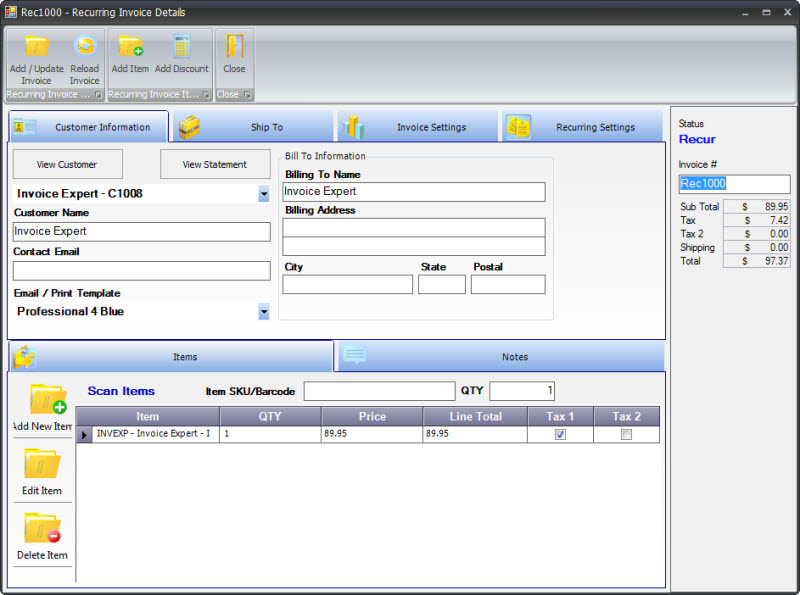The height and width of the screenshot is (595, 800).
Task: Switch to the Ship To tab
Action: coord(253,127)
